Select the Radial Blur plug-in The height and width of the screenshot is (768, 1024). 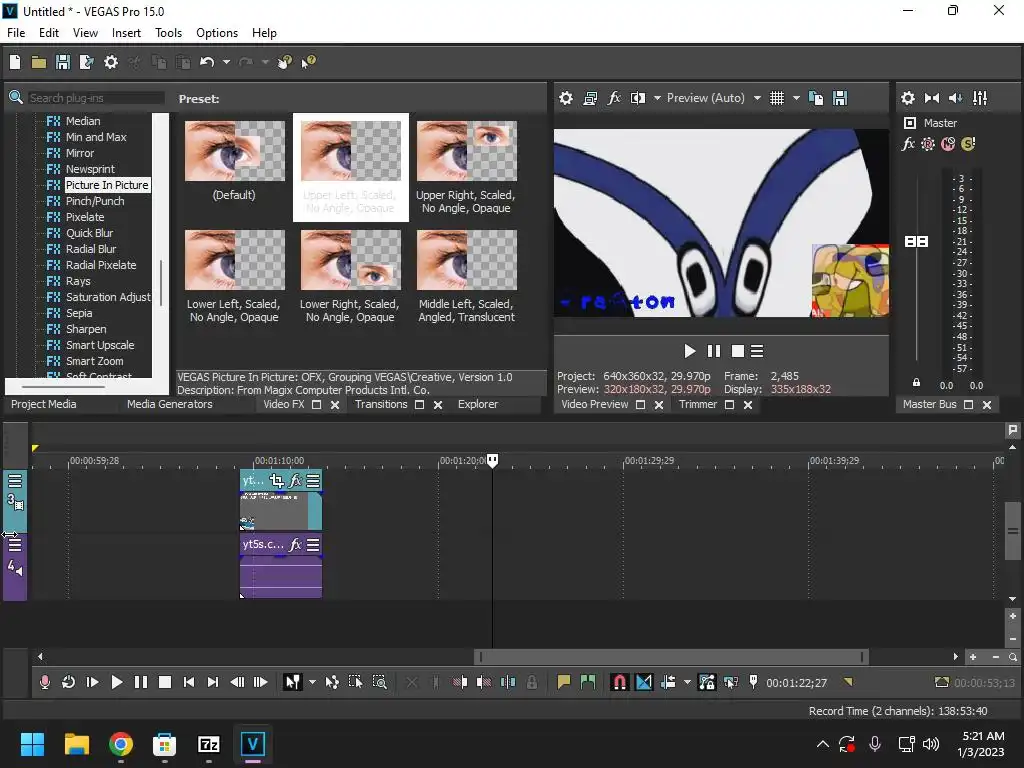91,249
